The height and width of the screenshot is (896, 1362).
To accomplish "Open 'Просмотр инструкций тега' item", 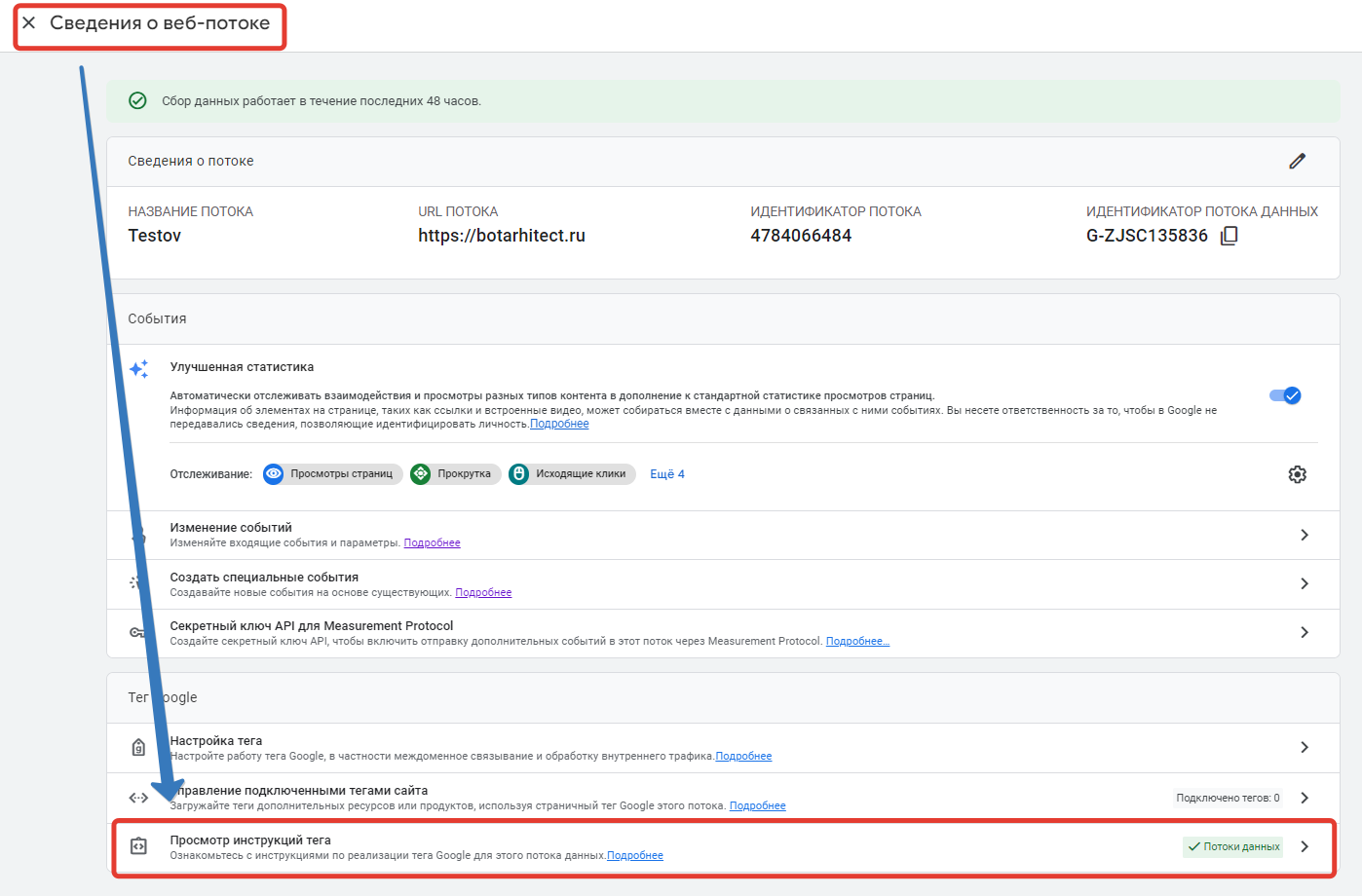I will pos(250,840).
